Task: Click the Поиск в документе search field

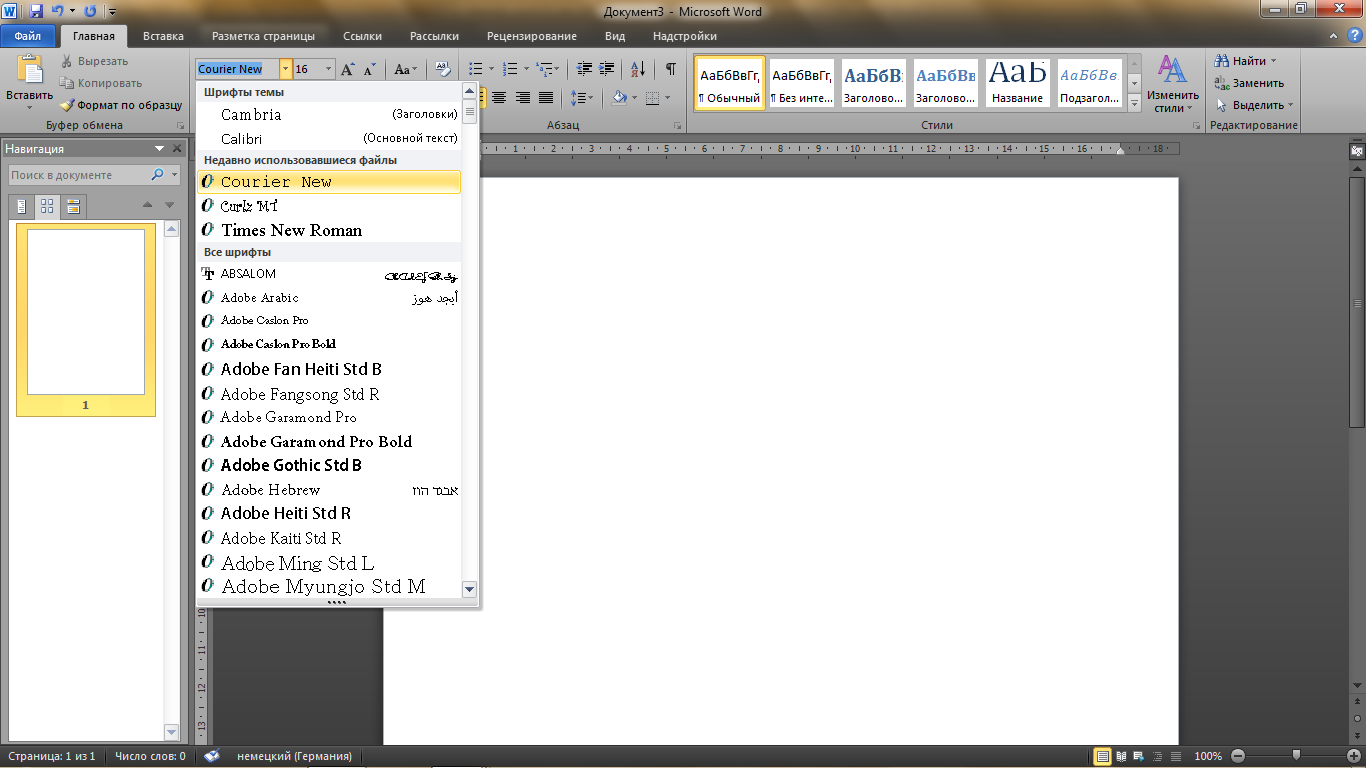Action: [x=79, y=175]
